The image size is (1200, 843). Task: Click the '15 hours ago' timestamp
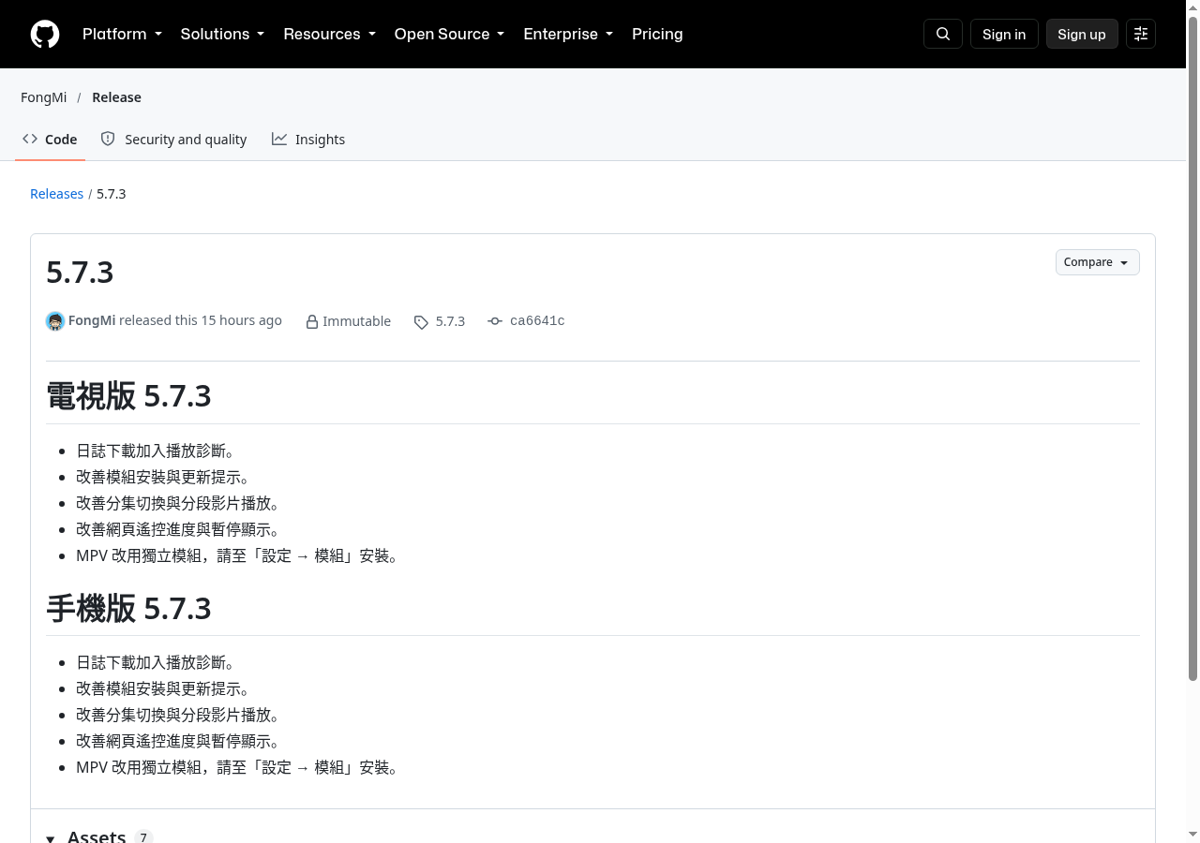coord(241,321)
